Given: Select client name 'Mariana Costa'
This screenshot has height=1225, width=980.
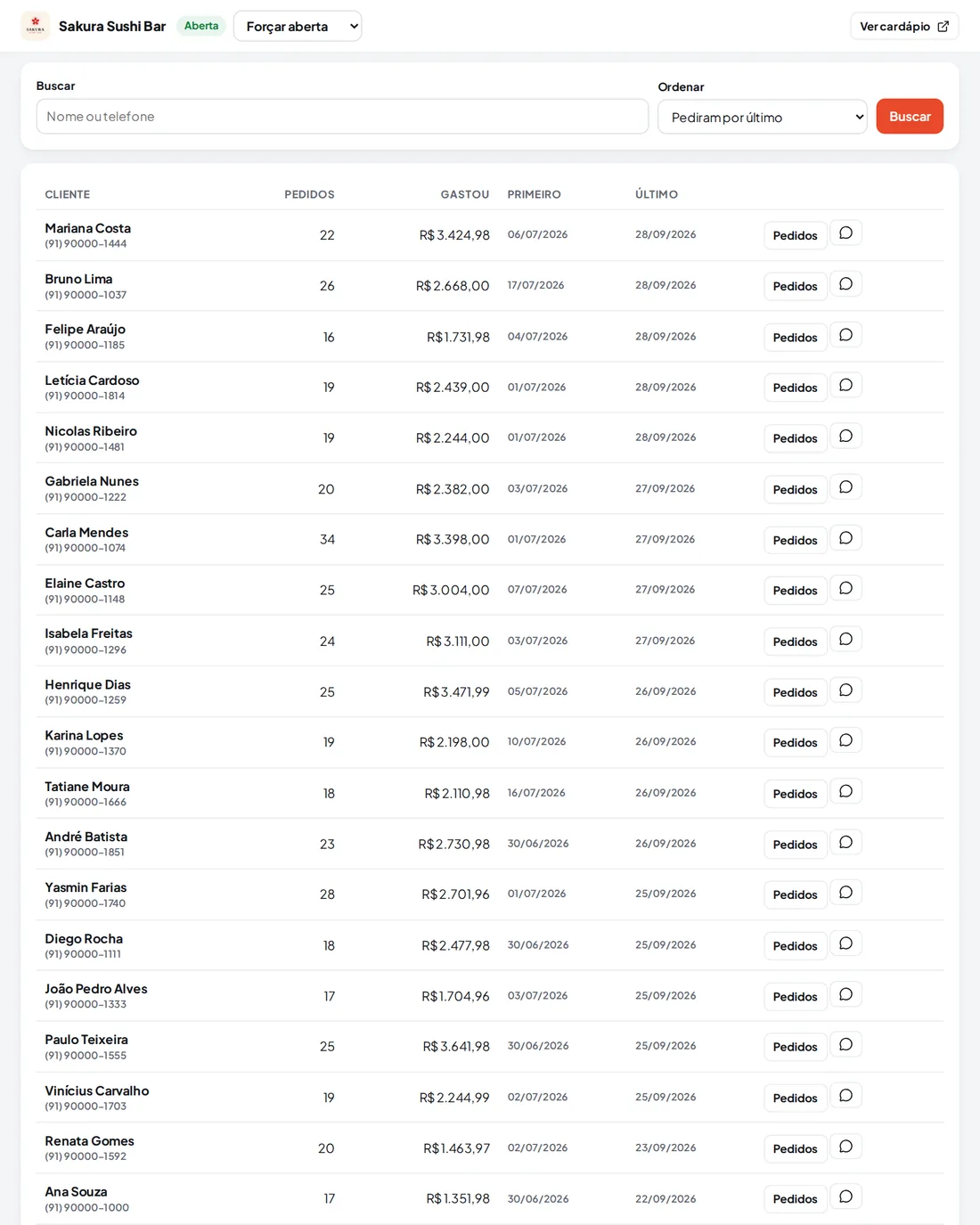Looking at the screenshot, I should tap(88, 228).
